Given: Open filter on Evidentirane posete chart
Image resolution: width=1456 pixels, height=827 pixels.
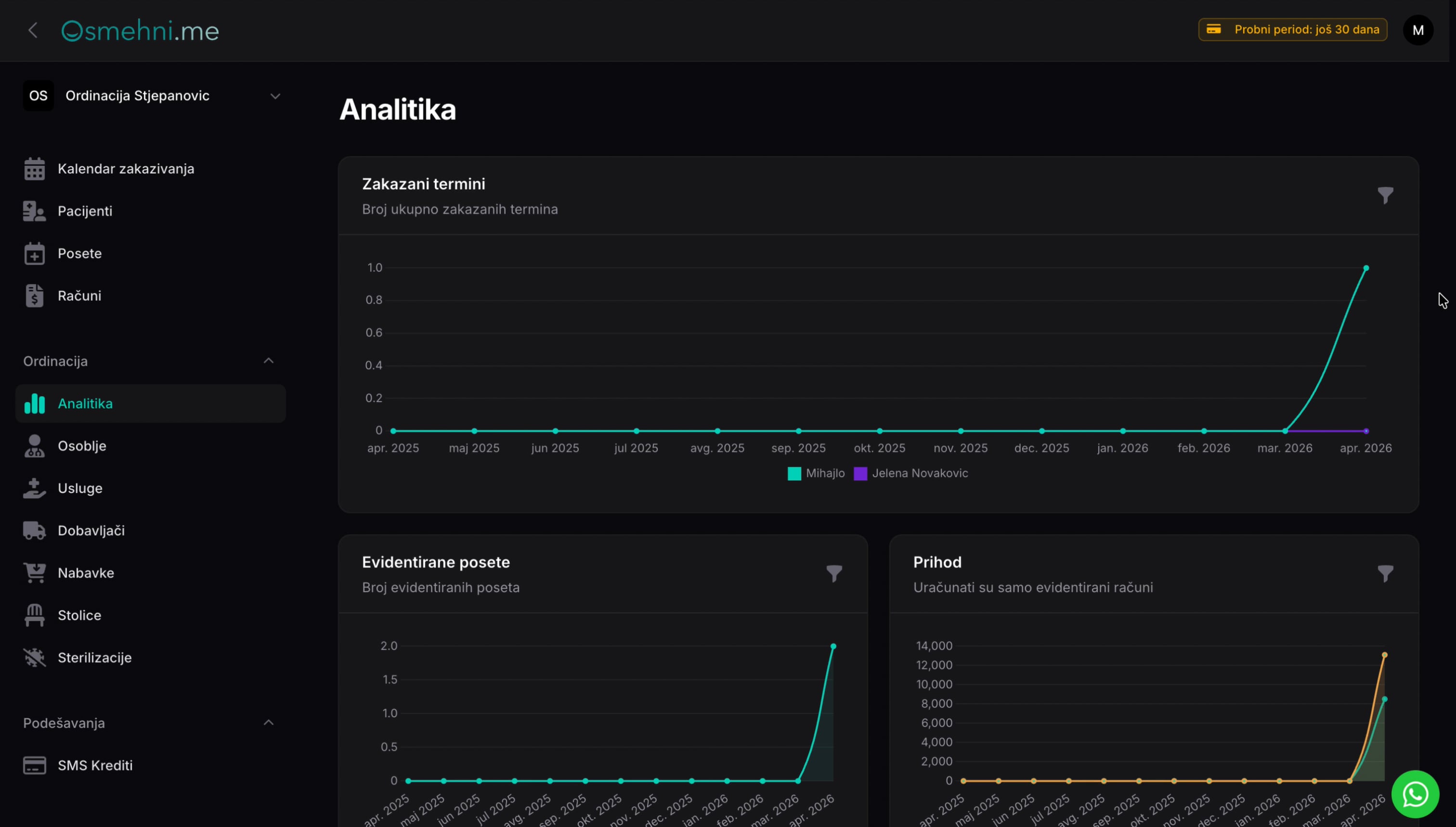Looking at the screenshot, I should tap(834, 574).
